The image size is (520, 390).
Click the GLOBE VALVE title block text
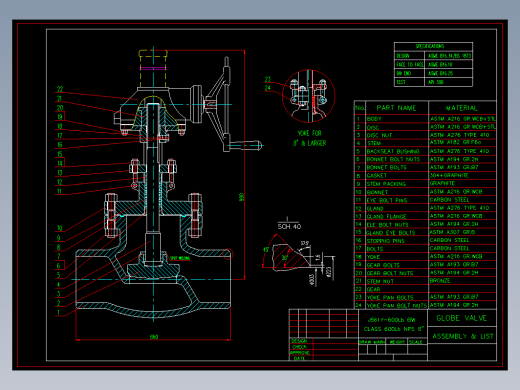tap(462, 318)
